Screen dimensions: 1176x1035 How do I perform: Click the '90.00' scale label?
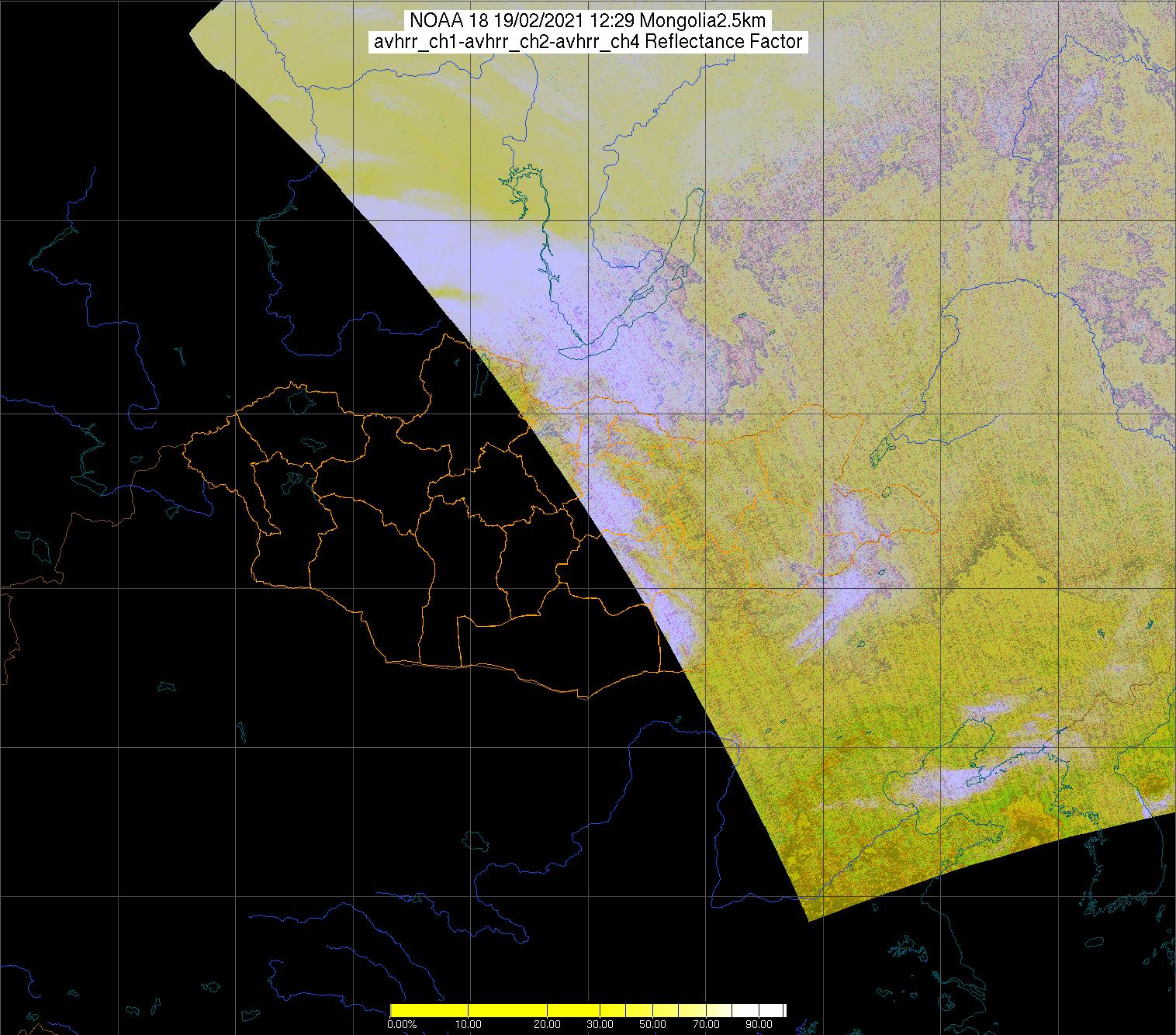pyautogui.click(x=759, y=1026)
